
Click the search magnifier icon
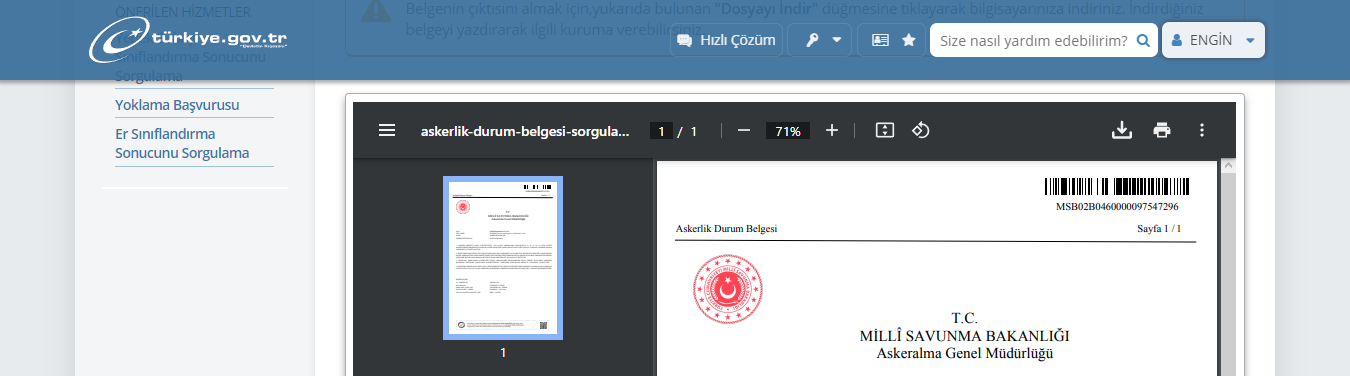click(x=1143, y=41)
